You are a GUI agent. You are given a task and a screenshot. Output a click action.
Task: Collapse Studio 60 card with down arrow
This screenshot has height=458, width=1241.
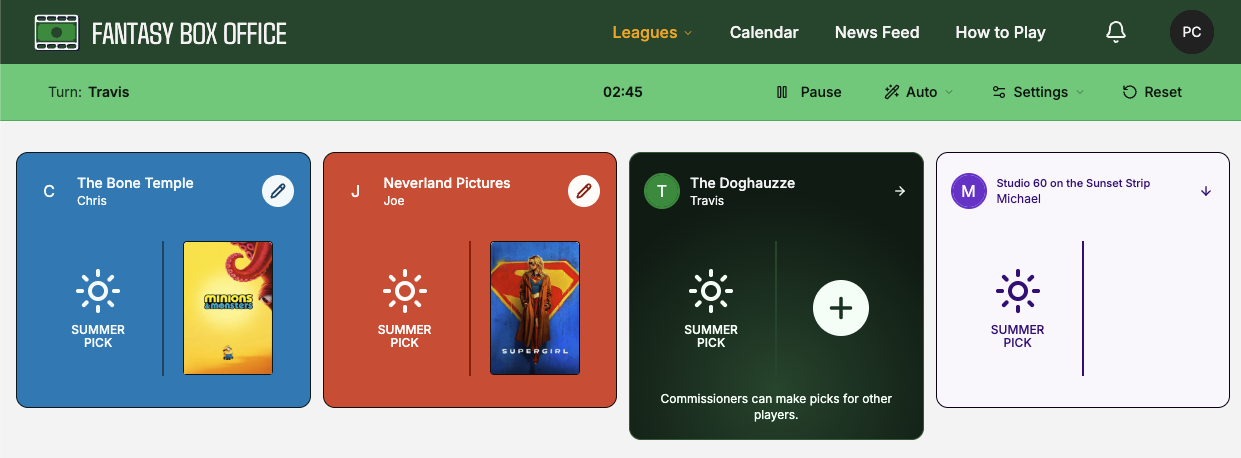[x=1206, y=191]
